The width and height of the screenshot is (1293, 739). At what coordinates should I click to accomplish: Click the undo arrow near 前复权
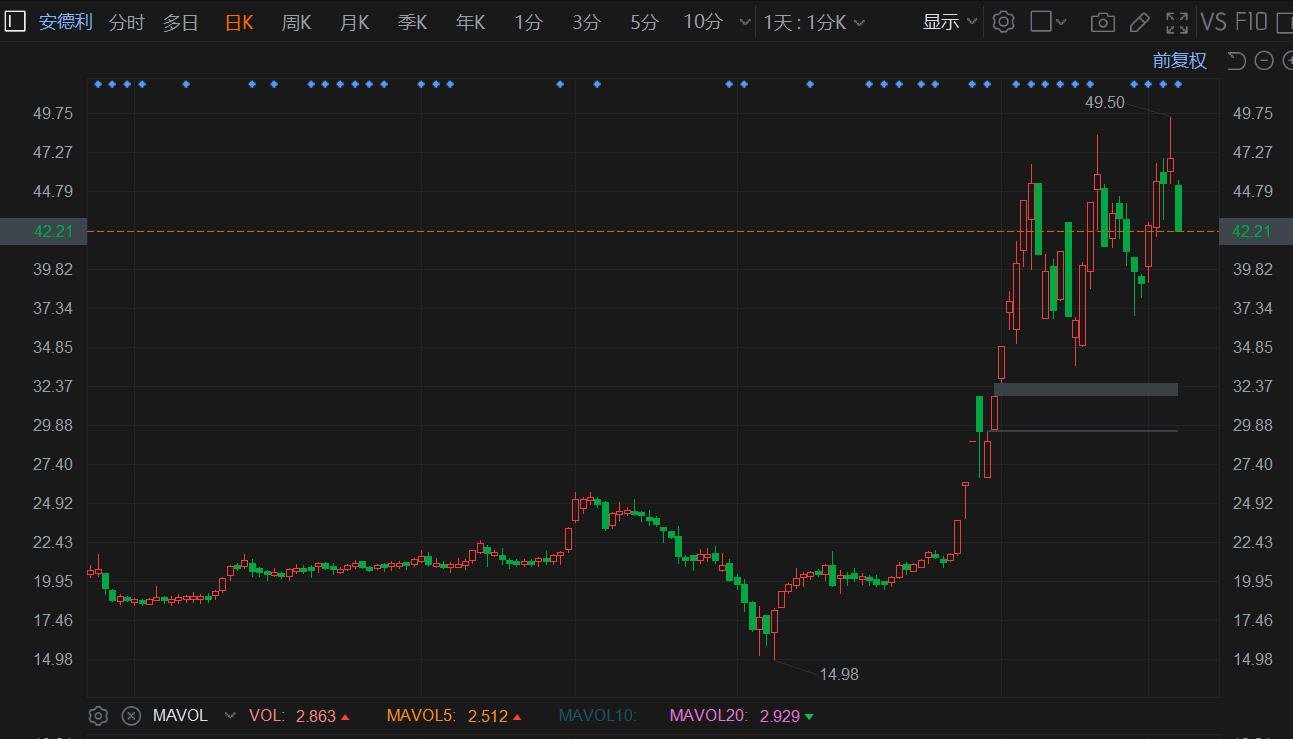(1236, 61)
